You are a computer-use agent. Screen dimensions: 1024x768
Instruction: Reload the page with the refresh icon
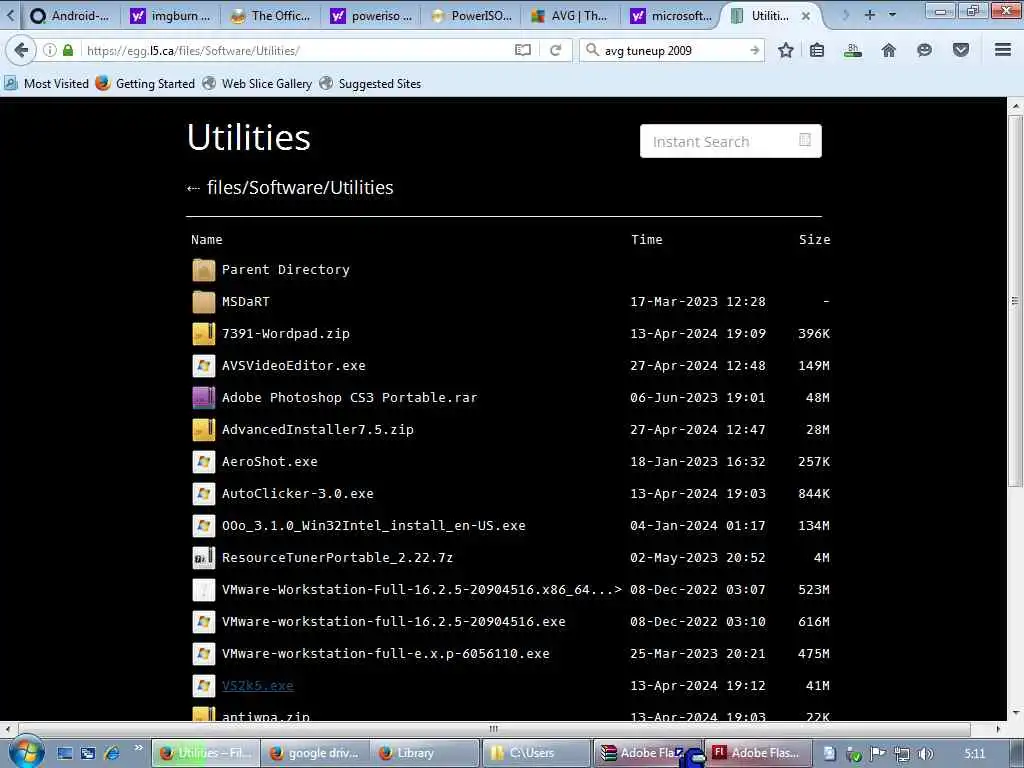[x=556, y=50]
